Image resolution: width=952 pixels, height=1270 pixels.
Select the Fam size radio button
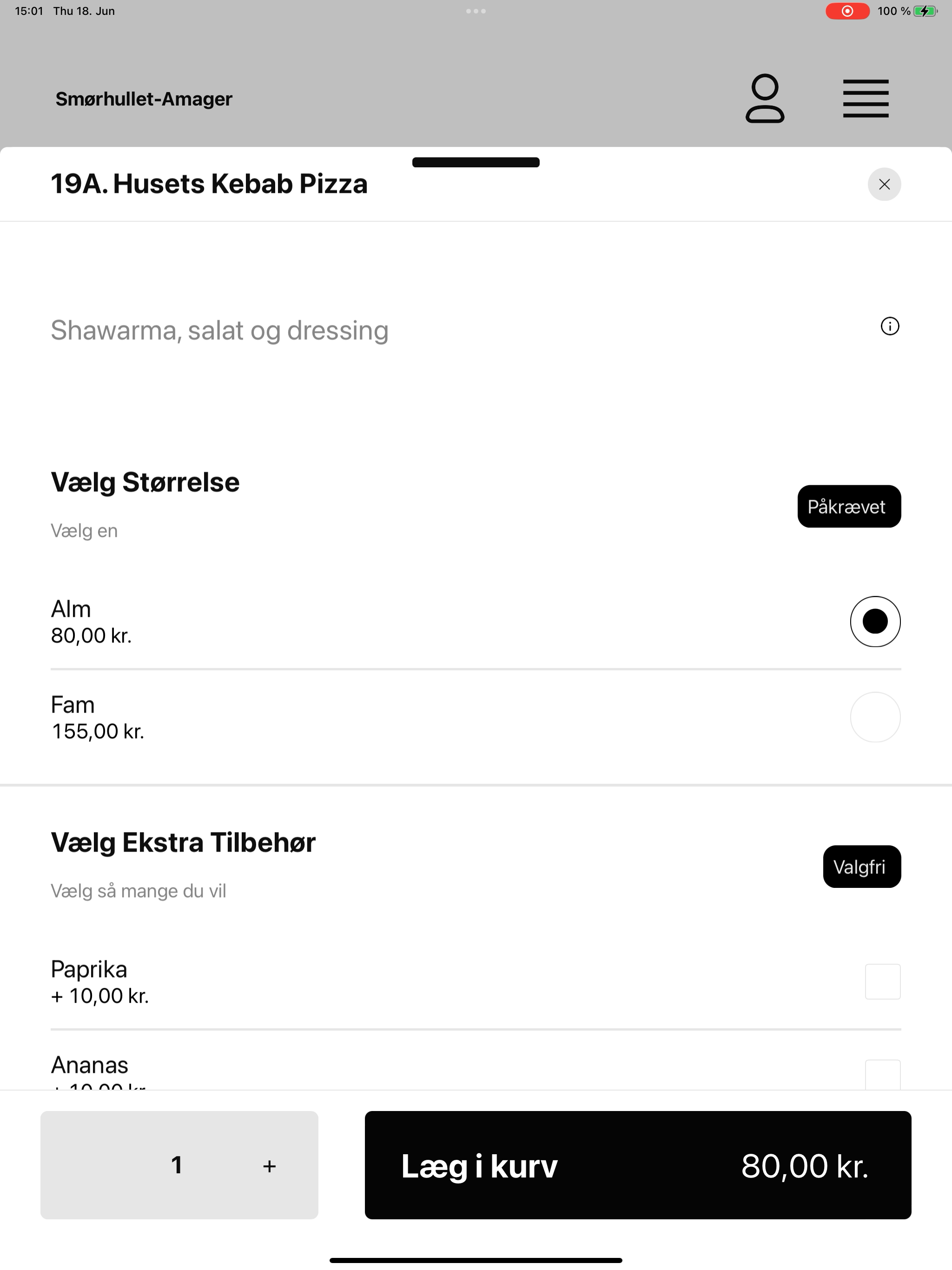pos(874,716)
